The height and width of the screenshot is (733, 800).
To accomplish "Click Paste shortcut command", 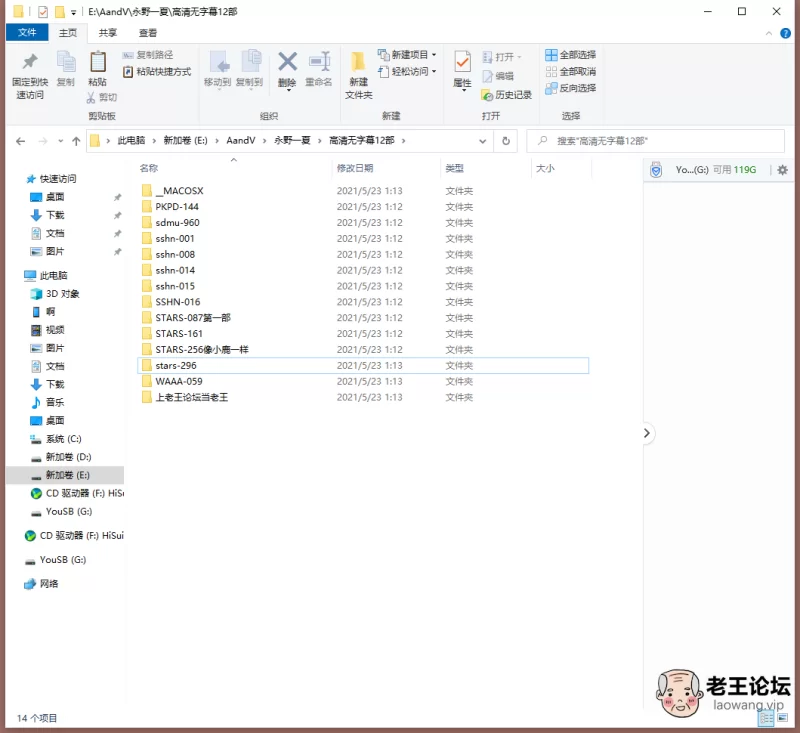I will pos(157,71).
